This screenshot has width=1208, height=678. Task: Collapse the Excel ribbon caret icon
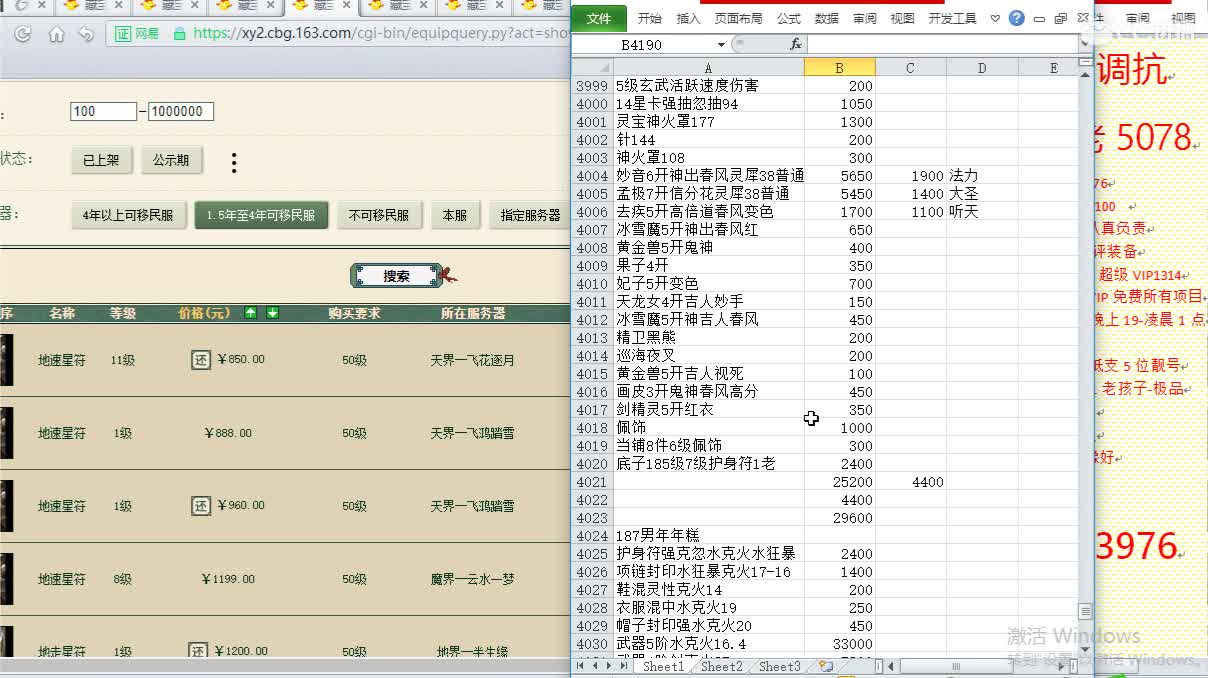coord(996,18)
